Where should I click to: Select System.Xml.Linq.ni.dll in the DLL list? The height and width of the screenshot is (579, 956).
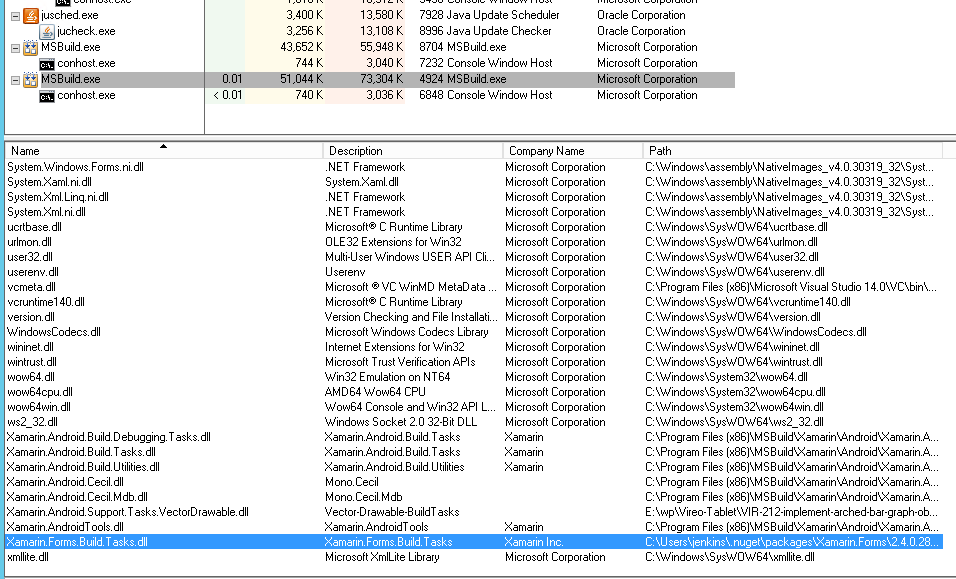tap(58, 197)
